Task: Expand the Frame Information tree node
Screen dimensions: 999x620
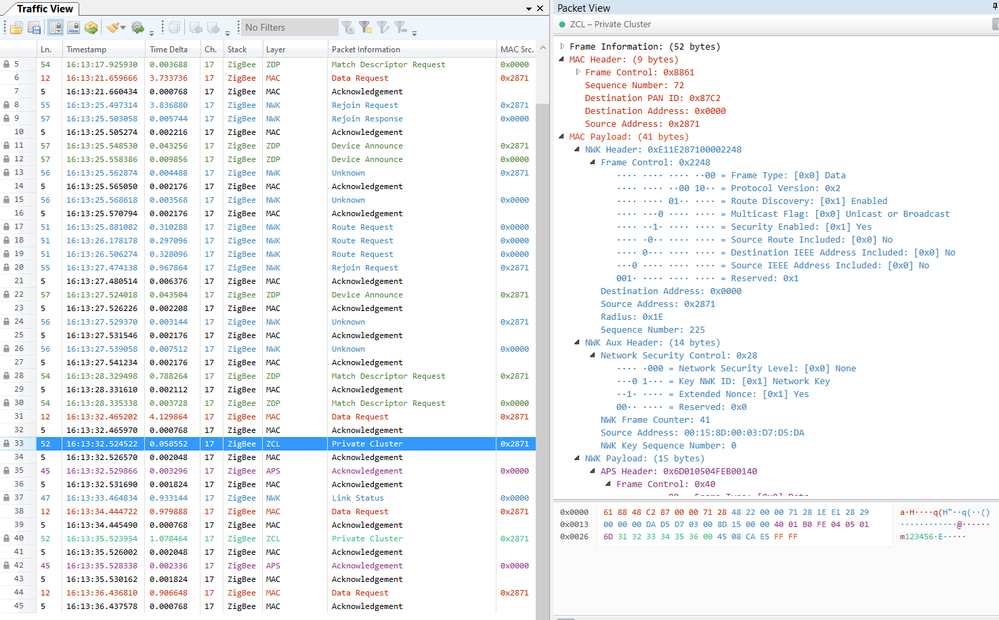Action: 563,46
